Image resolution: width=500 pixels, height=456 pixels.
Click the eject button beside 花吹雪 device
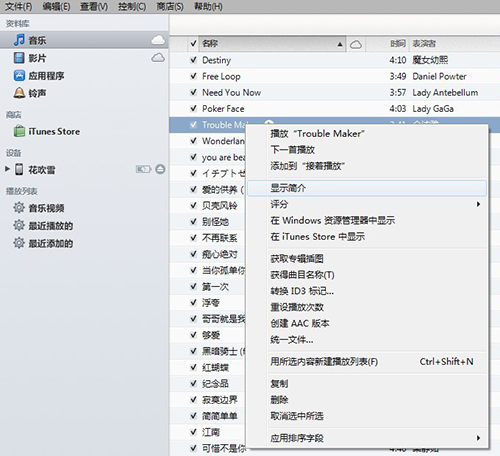[160, 169]
